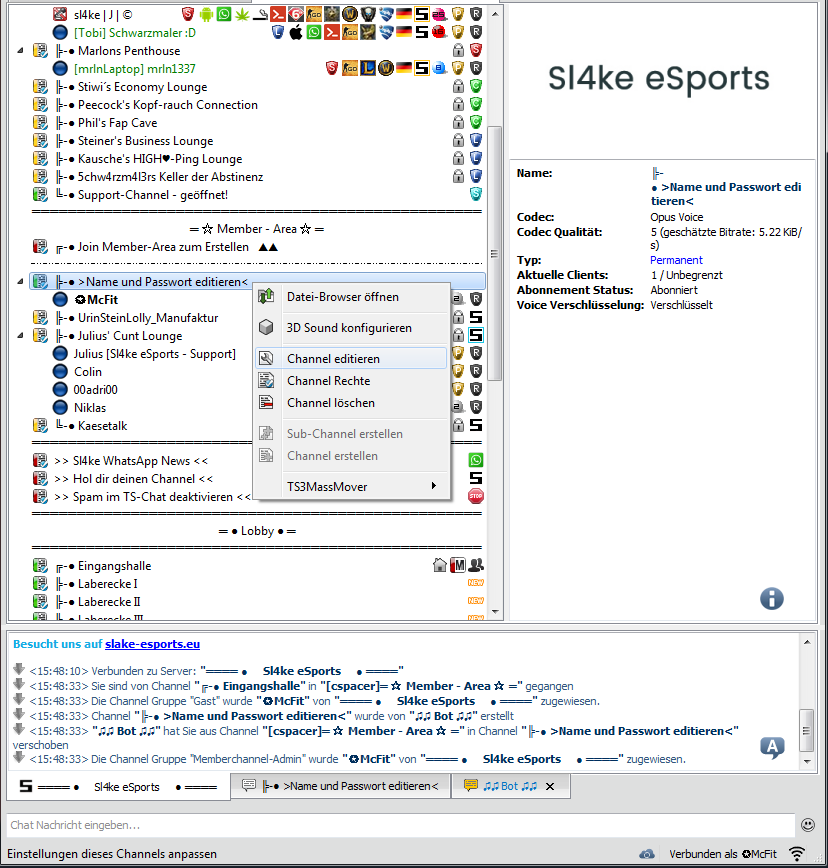Open the TS3MassMover submenu
The height and width of the screenshot is (868, 828).
[353, 487]
